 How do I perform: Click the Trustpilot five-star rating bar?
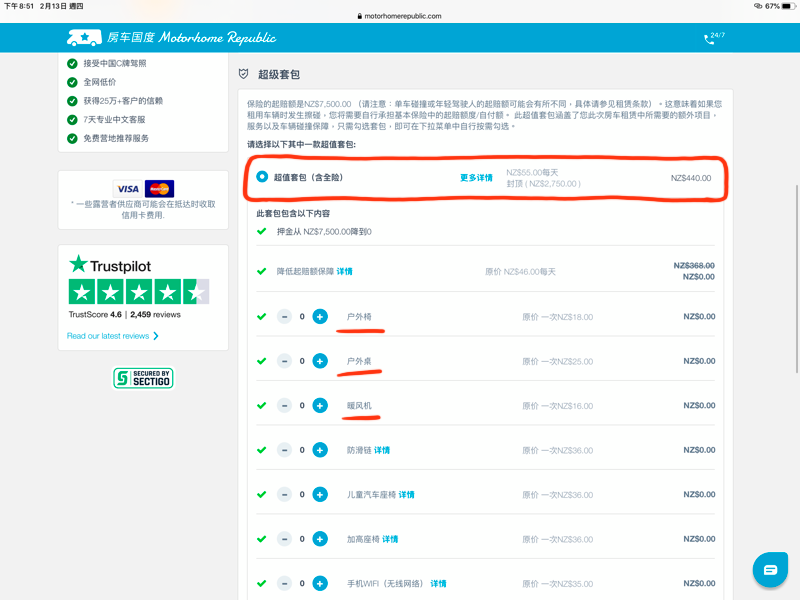click(138, 292)
